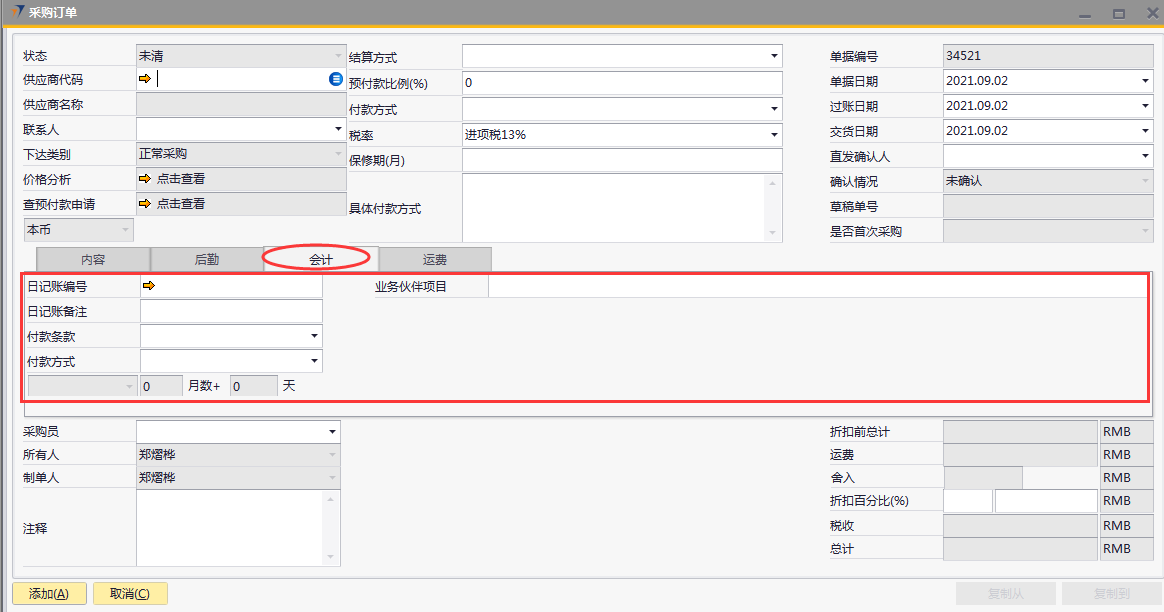
Task: Open the 税率 dropdown list
Action: 773,135
